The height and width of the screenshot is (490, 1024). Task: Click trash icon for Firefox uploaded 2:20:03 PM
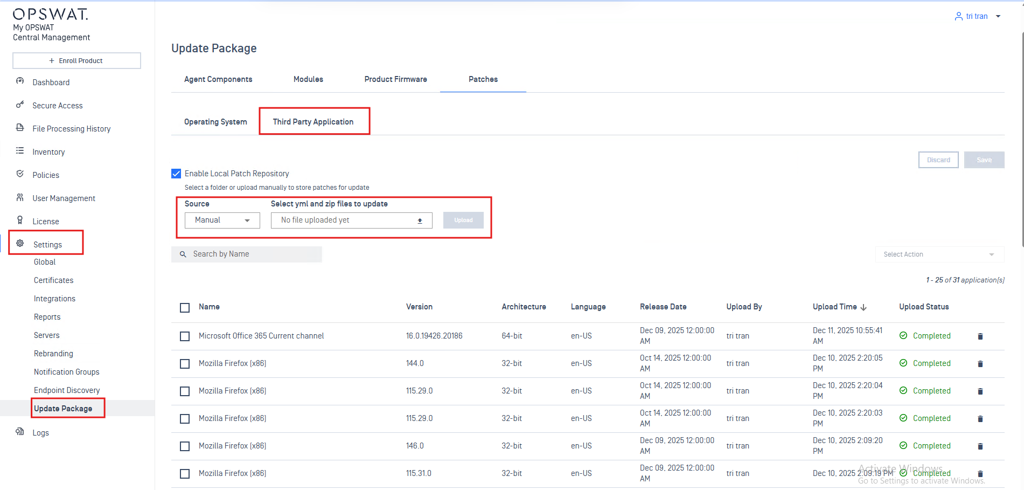tap(980, 419)
